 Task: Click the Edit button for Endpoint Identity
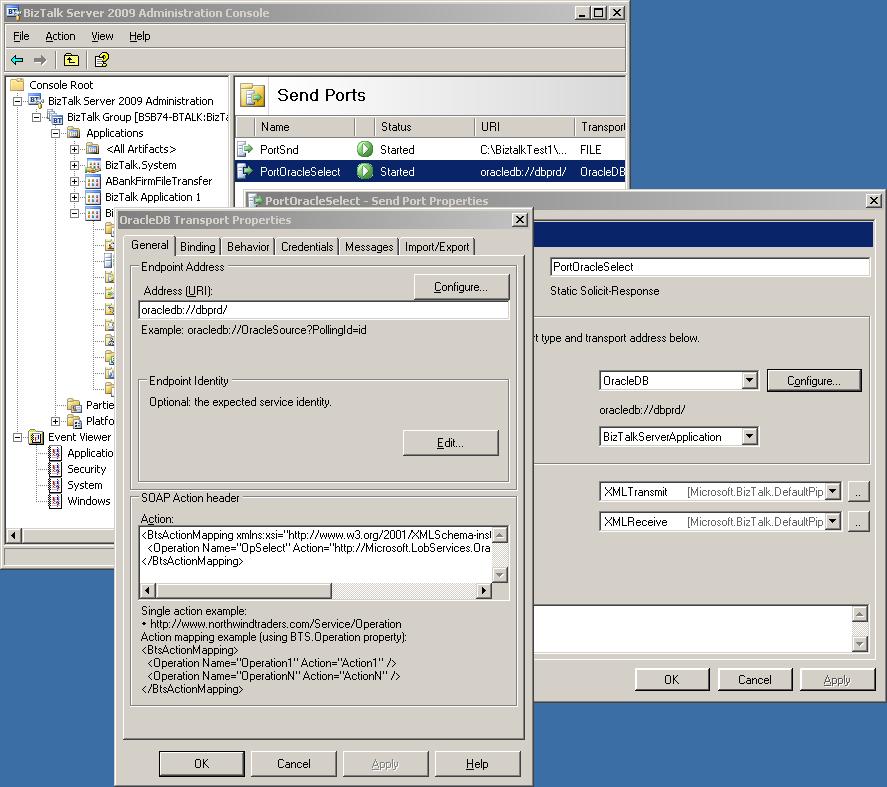[x=450, y=443]
